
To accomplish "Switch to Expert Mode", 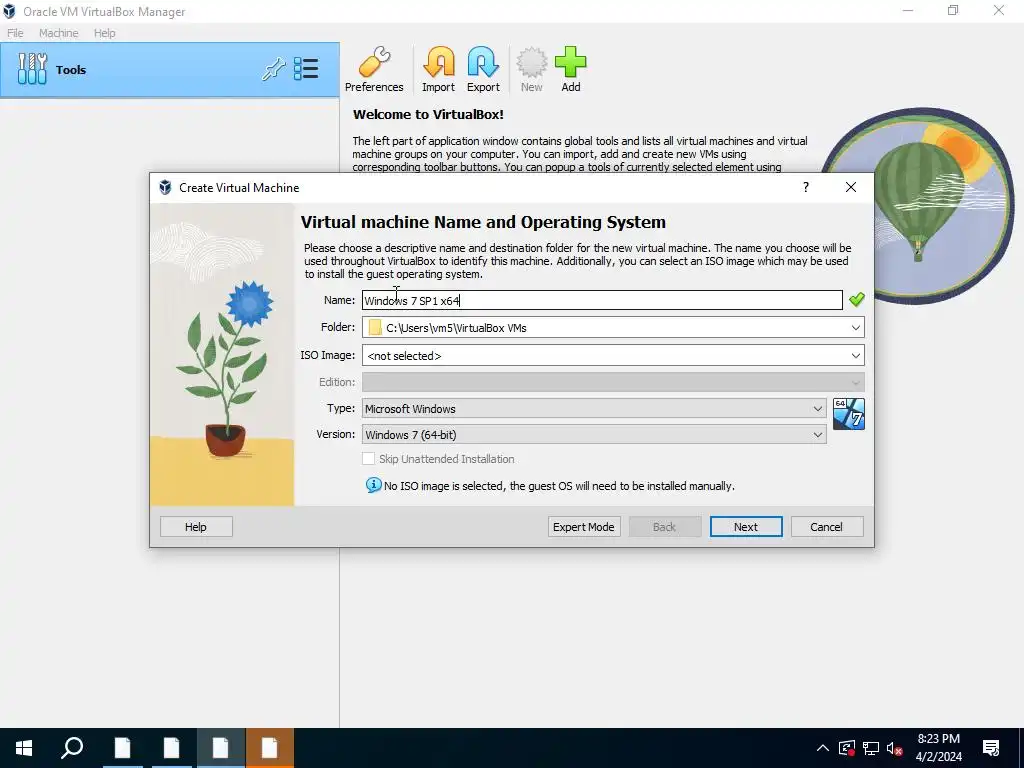I will click(x=584, y=527).
